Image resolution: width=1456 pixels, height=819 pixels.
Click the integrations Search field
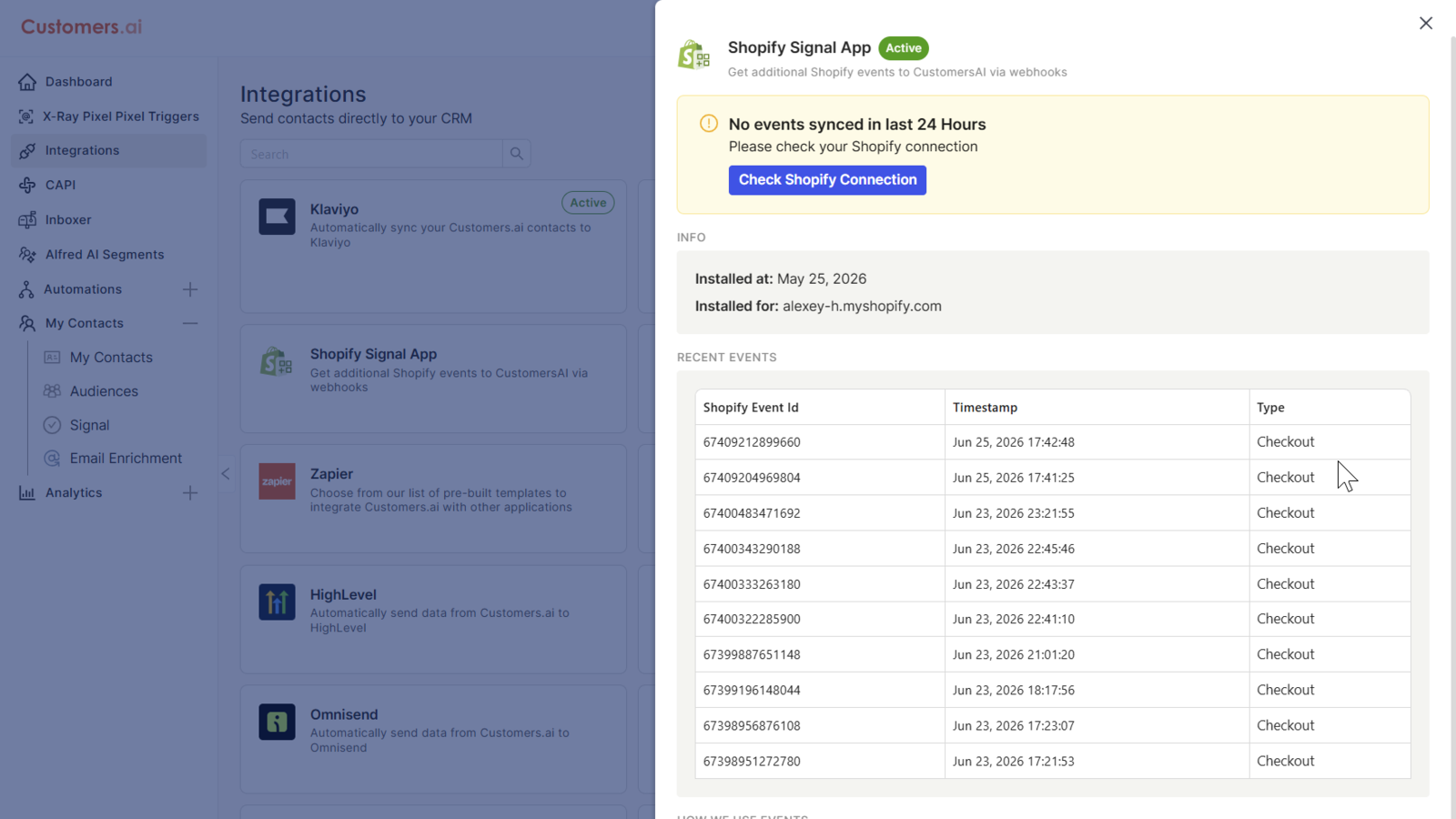tap(371, 154)
